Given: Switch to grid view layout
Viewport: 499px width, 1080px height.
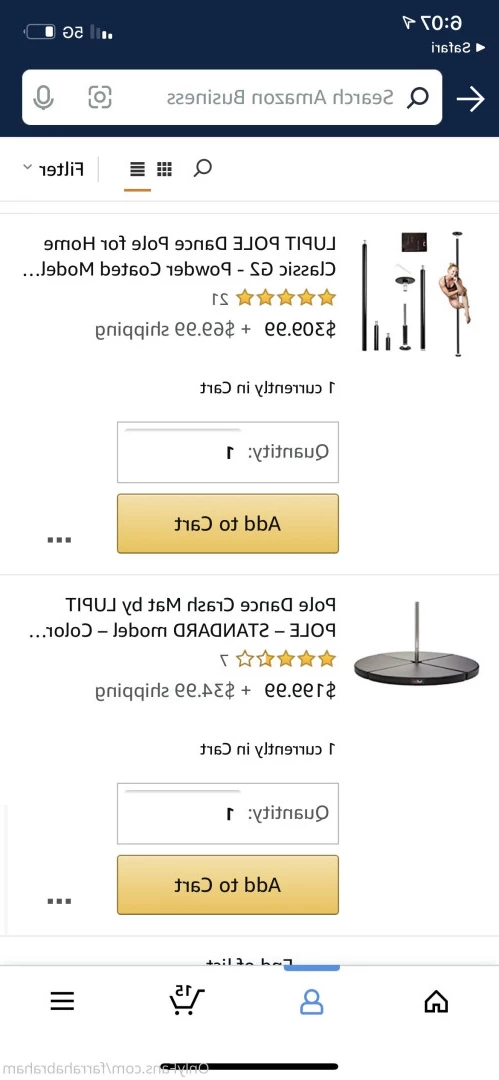Looking at the screenshot, I should pos(165,169).
